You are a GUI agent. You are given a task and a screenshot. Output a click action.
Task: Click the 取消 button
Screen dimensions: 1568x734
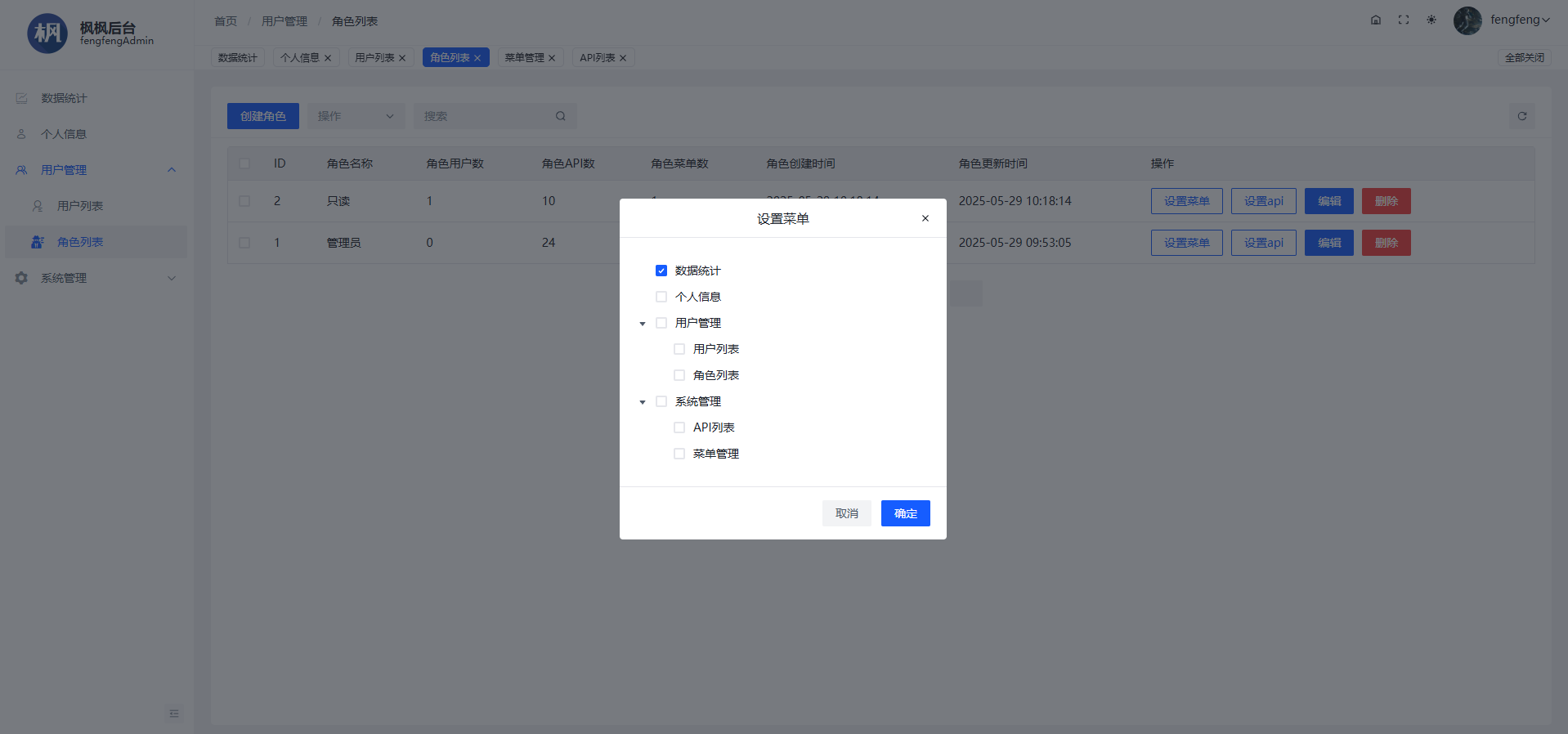846,513
